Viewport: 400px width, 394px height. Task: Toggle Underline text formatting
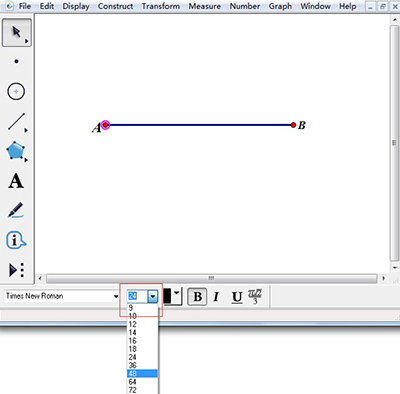[237, 297]
